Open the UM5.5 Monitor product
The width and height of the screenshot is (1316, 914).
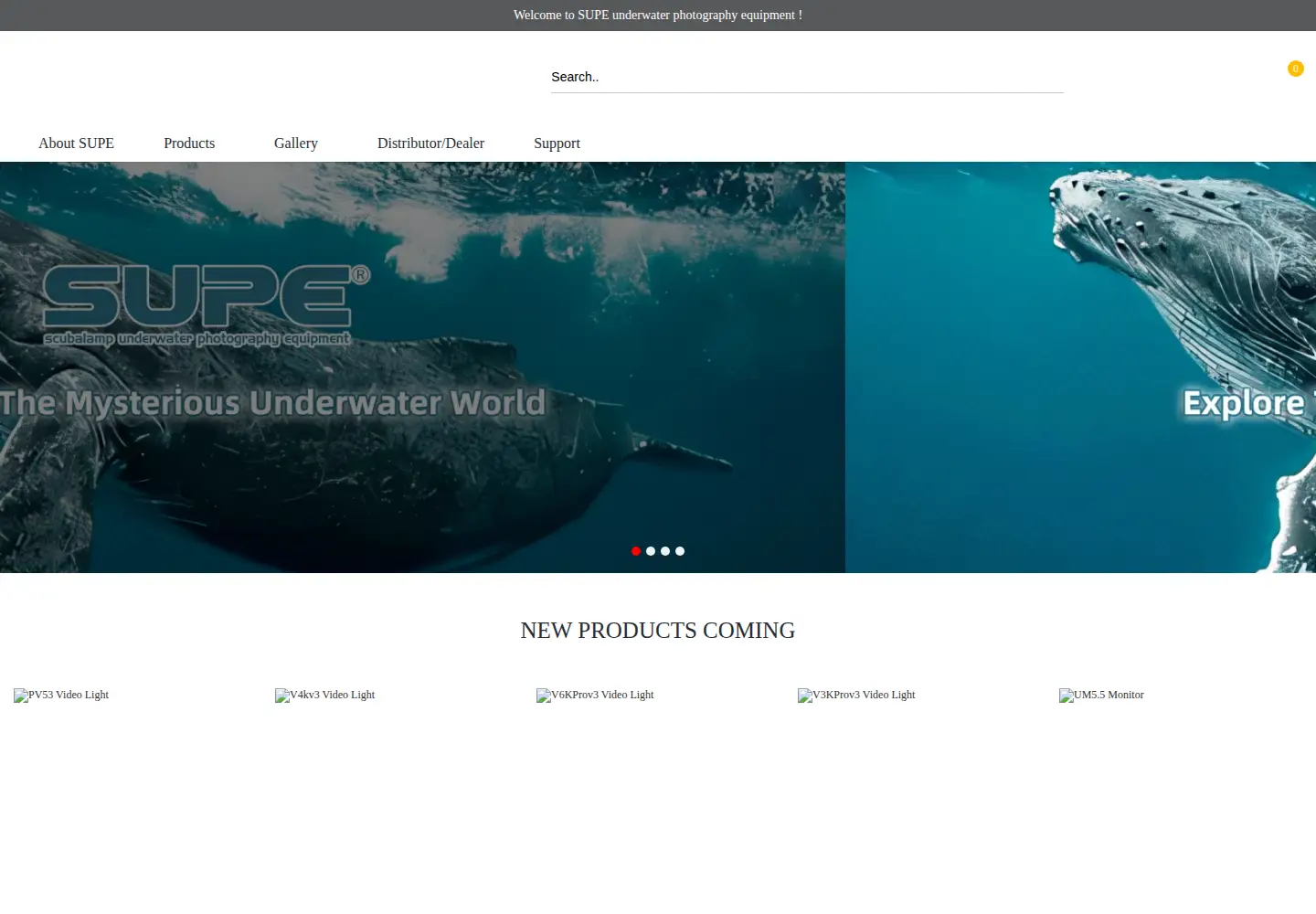pos(1101,696)
